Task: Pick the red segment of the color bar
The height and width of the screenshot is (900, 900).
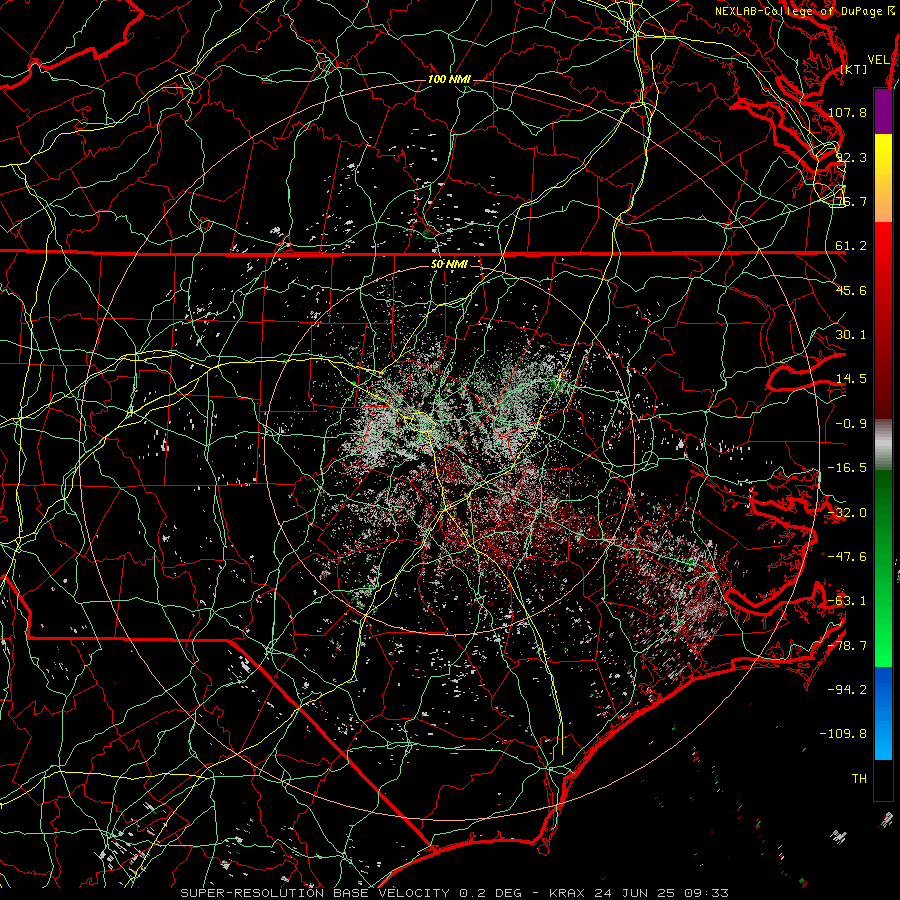Action: pyautogui.click(x=883, y=320)
